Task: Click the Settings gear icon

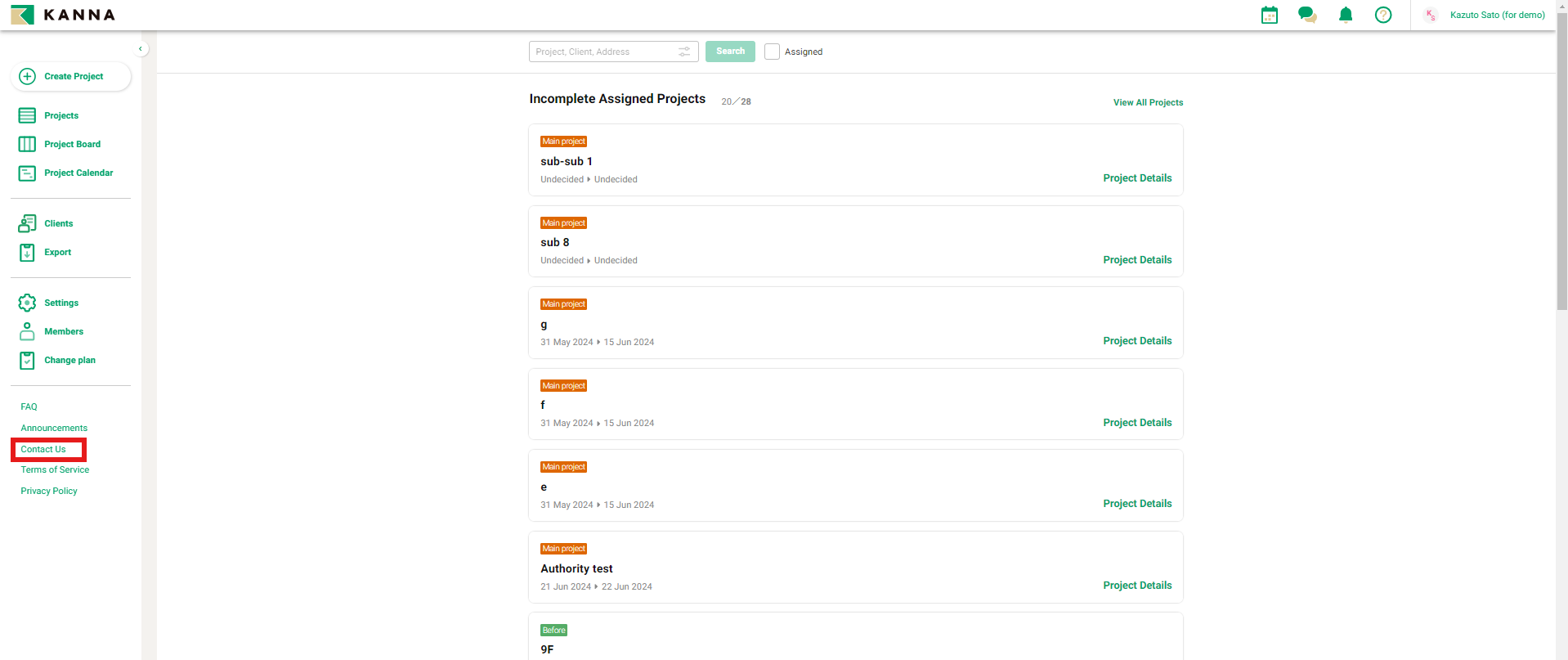Action: [27, 303]
